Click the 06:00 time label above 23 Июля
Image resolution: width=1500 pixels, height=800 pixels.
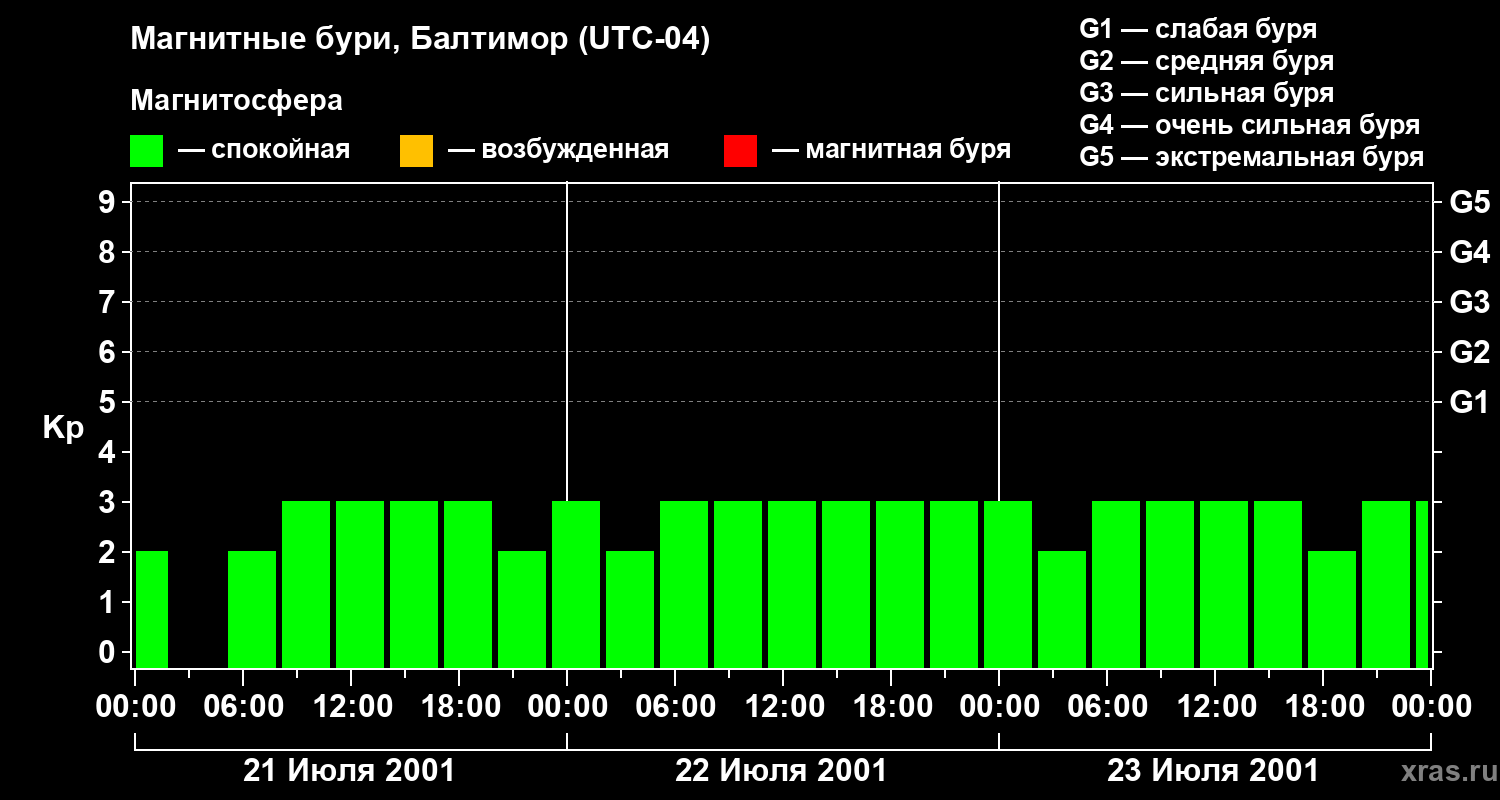(1107, 707)
